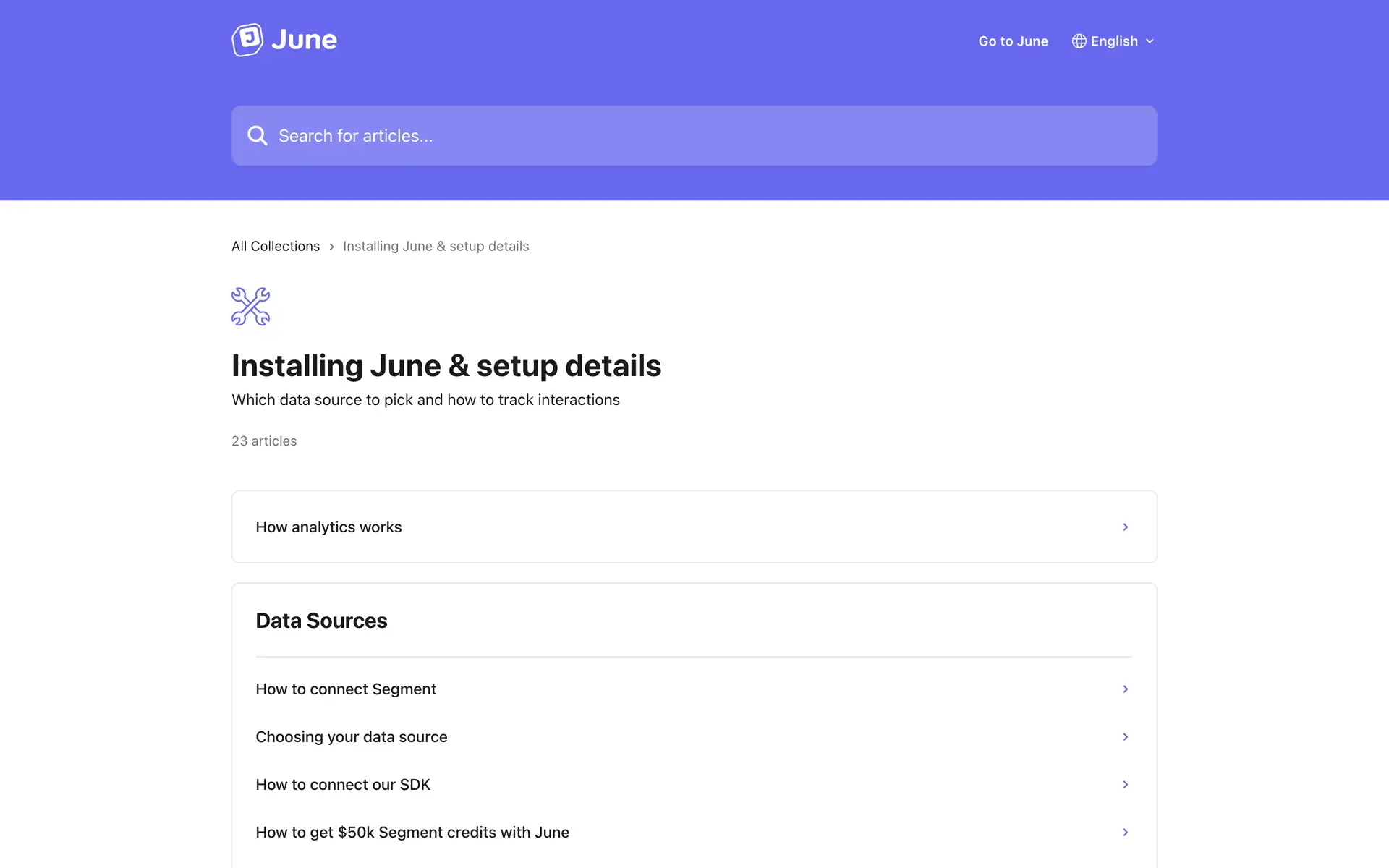The image size is (1389, 868).
Task: Click arrow beside $50k Segment credits article
Action: pyautogui.click(x=1125, y=833)
